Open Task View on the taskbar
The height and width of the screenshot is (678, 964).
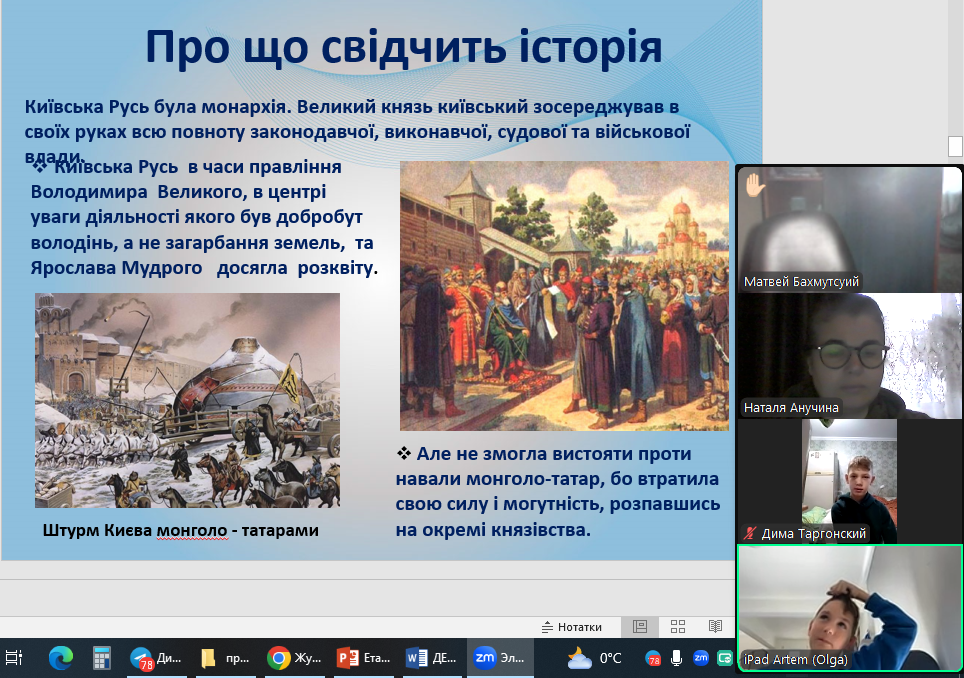click(x=14, y=658)
